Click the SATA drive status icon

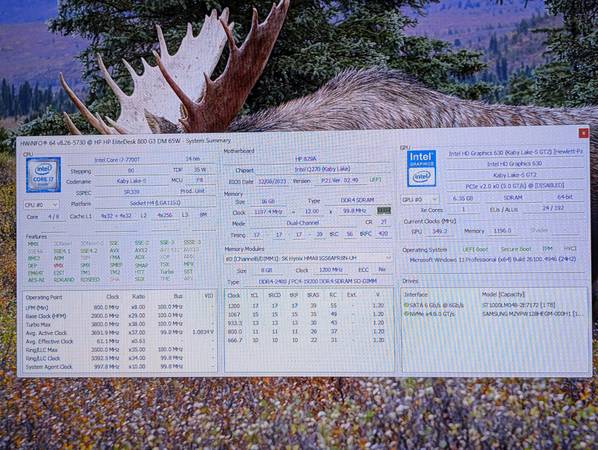[406, 305]
